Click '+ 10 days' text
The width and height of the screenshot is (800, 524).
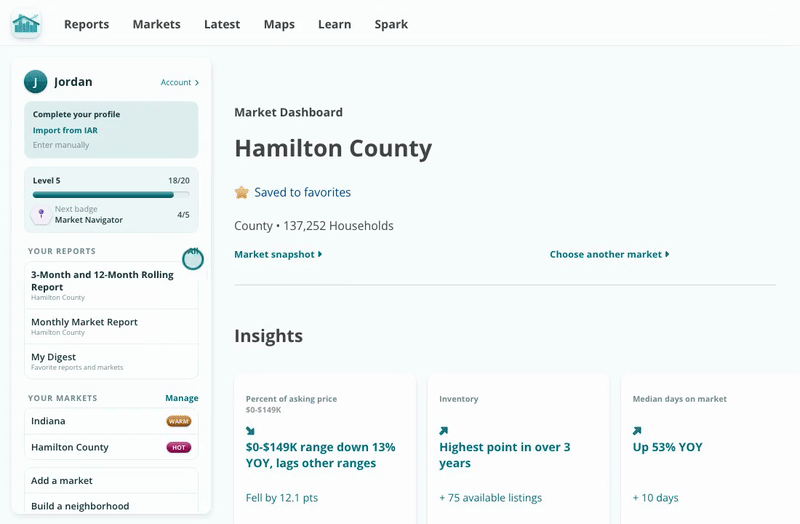(x=656, y=497)
